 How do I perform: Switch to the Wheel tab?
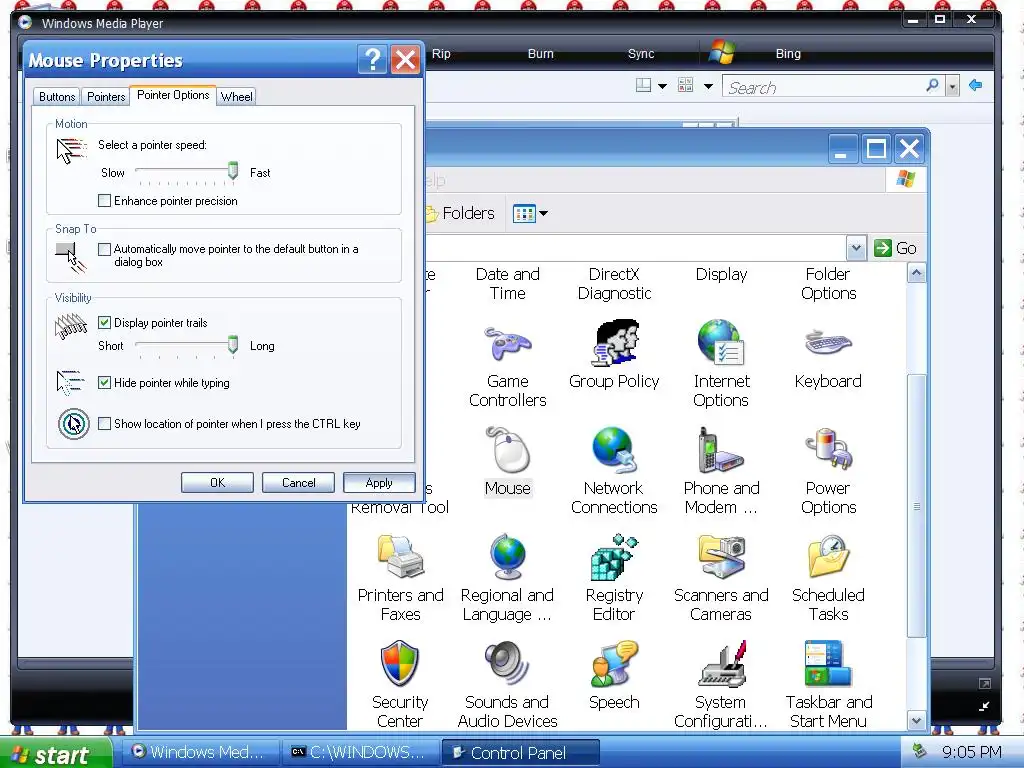[236, 97]
